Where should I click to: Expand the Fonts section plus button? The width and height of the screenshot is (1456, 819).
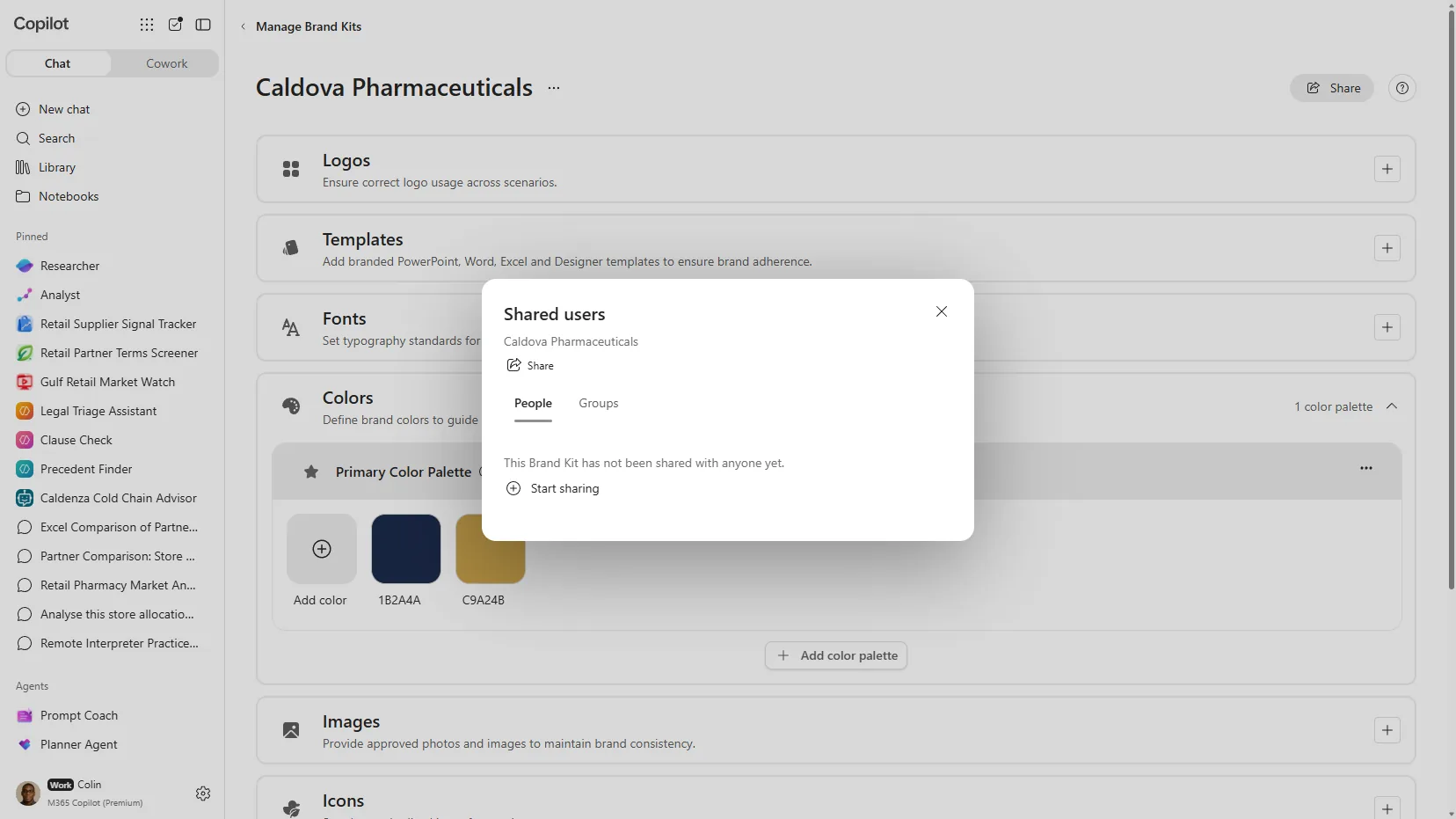(x=1387, y=327)
